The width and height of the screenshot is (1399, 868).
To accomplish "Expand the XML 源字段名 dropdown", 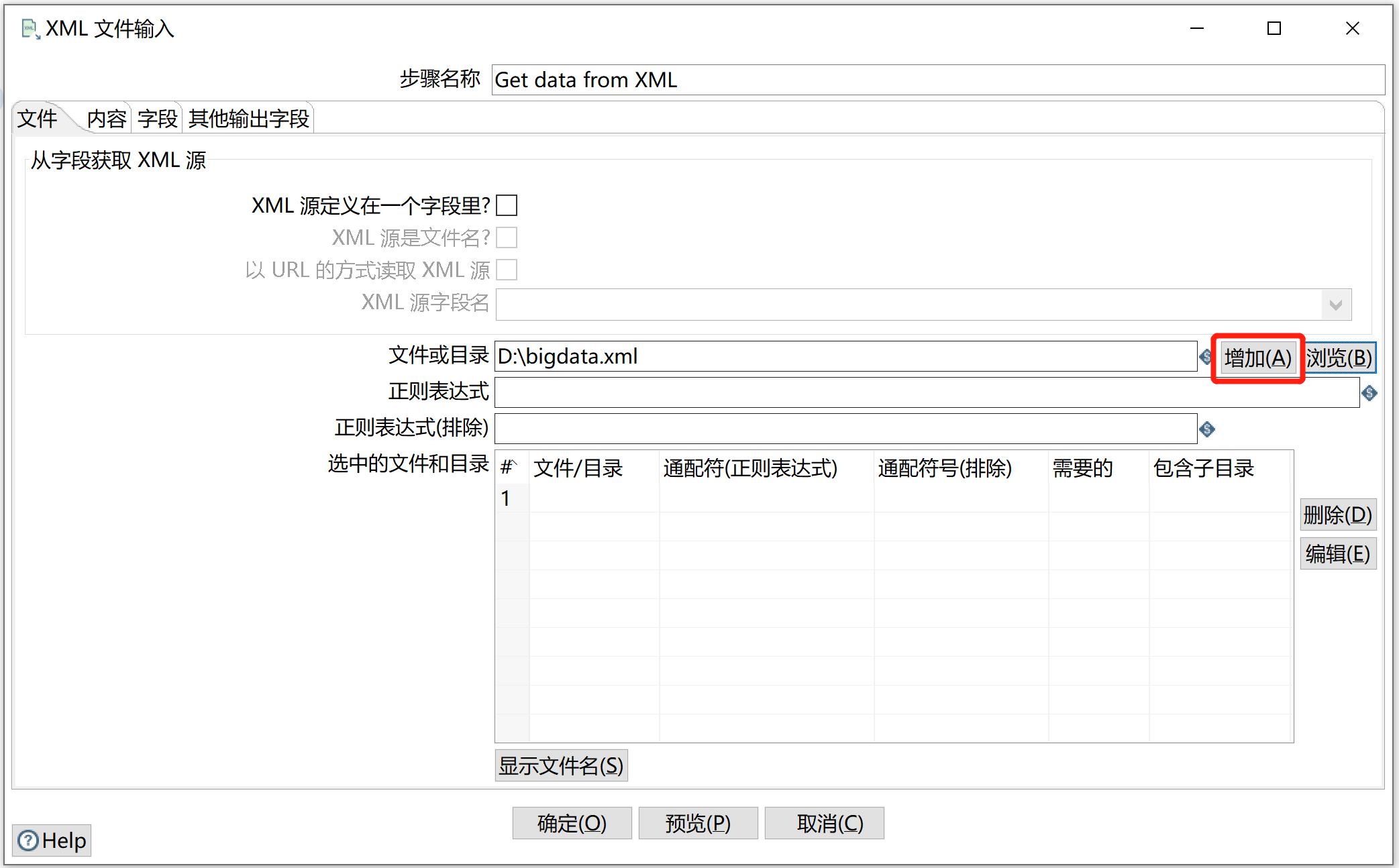I will [1335, 305].
